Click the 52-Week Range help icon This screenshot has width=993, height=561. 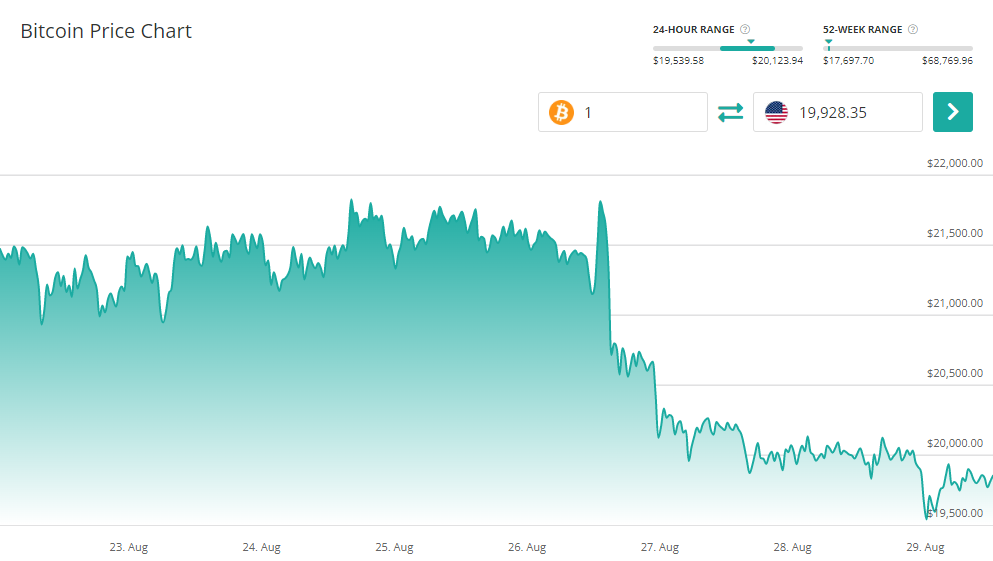[x=913, y=30]
